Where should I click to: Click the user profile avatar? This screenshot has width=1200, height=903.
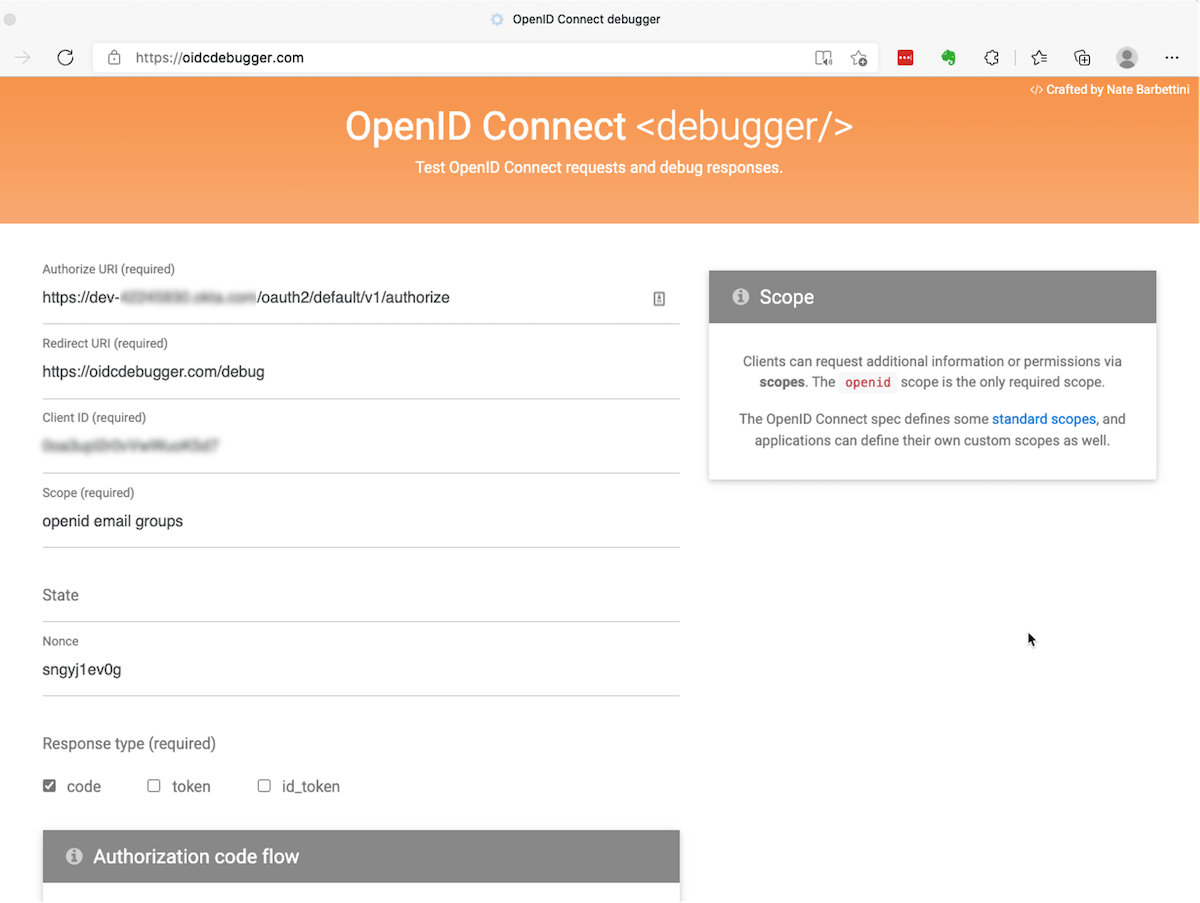[1127, 58]
